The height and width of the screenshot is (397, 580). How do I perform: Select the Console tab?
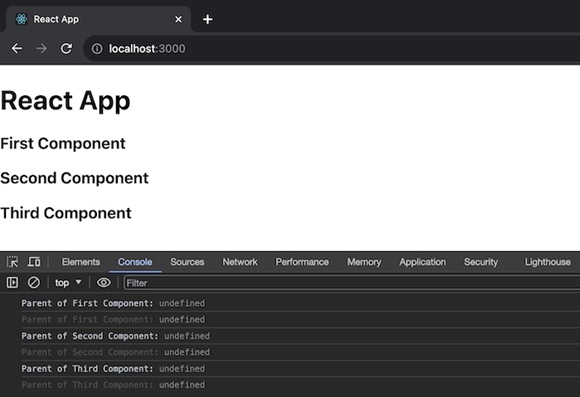point(135,262)
